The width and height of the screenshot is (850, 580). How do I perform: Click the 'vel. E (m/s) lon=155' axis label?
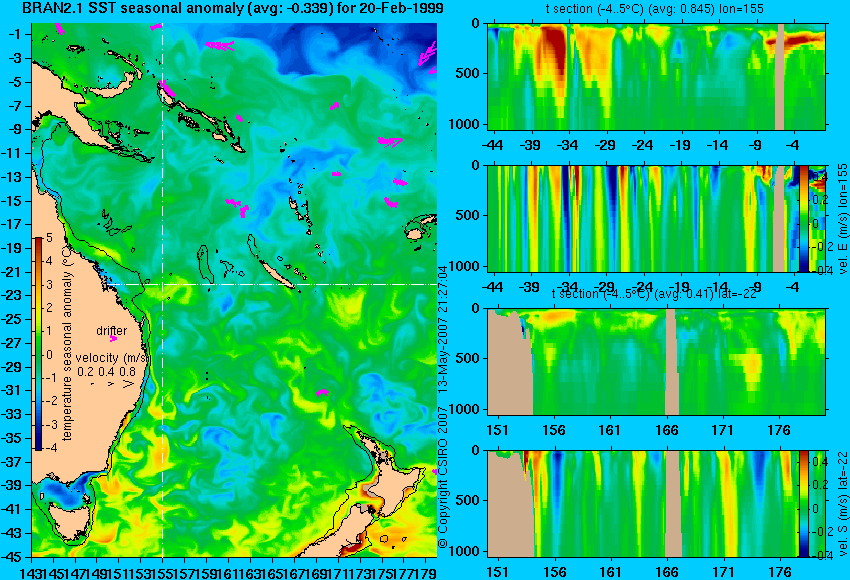tap(842, 219)
